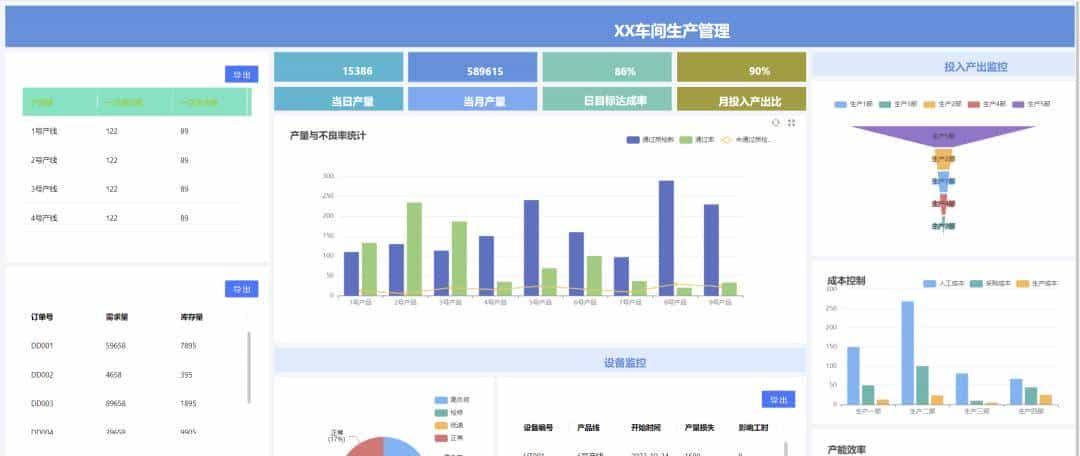Toggle the blue first legend item of the pie chart
1080x456 pixels.
453,400
